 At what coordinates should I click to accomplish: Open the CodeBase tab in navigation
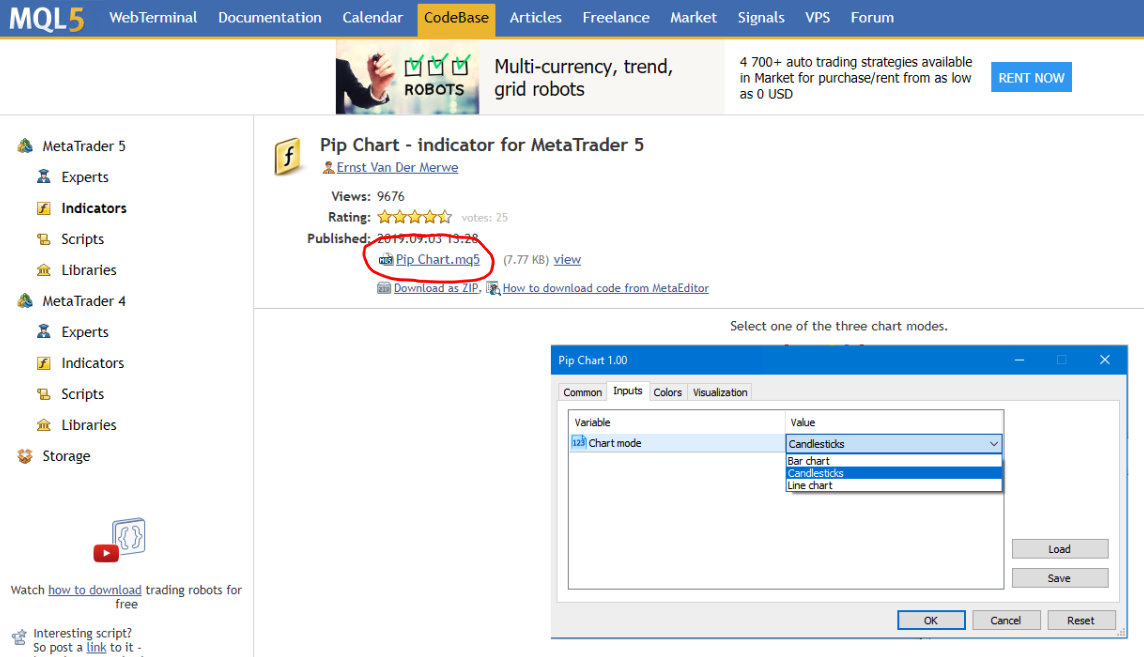coord(456,18)
